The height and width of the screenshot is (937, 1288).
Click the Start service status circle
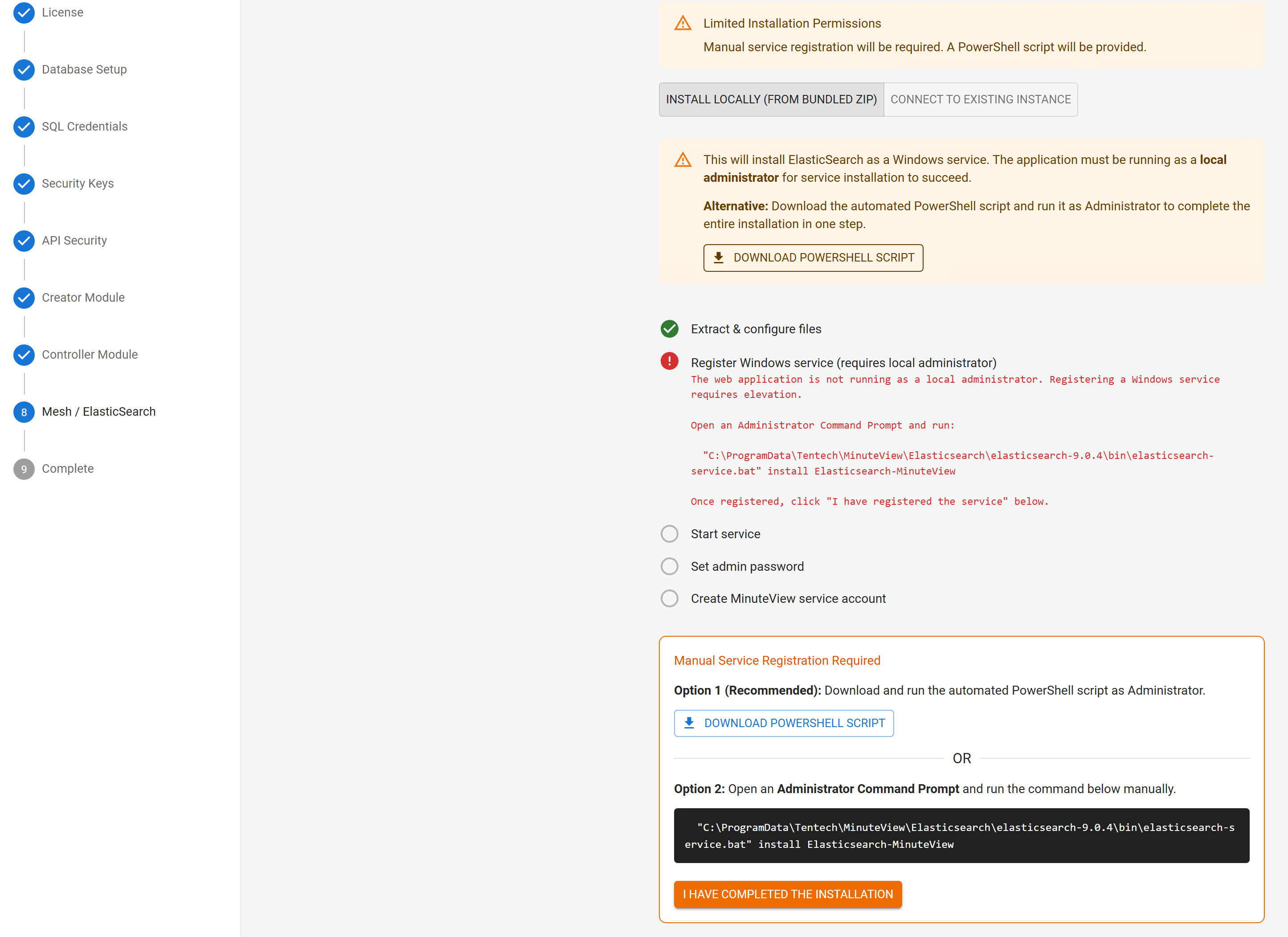[x=670, y=534]
